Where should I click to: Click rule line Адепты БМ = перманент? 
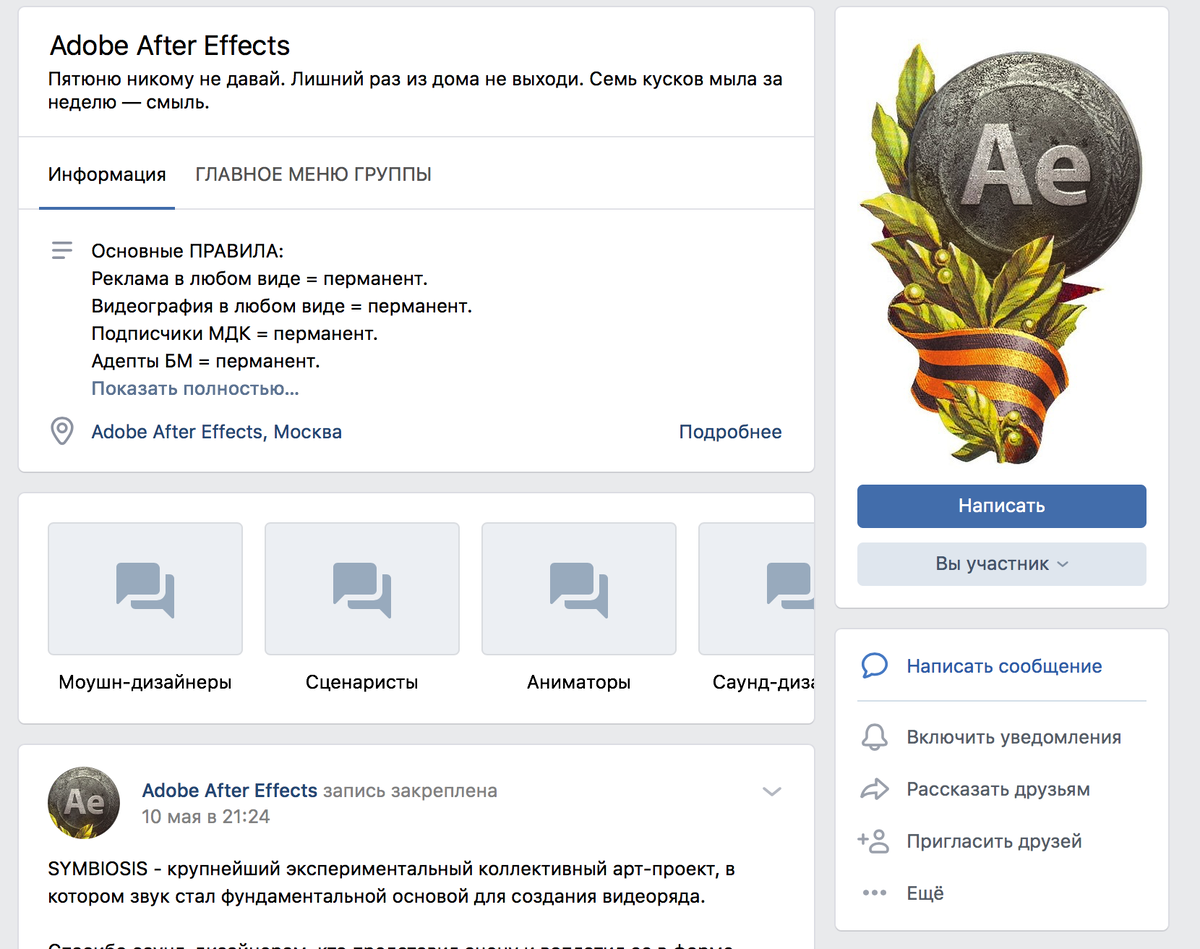[205, 361]
